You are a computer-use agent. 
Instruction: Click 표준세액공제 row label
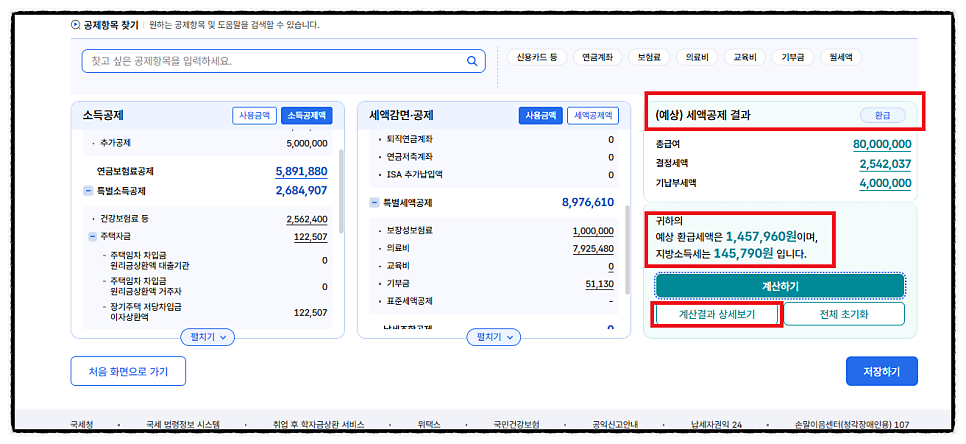409,301
